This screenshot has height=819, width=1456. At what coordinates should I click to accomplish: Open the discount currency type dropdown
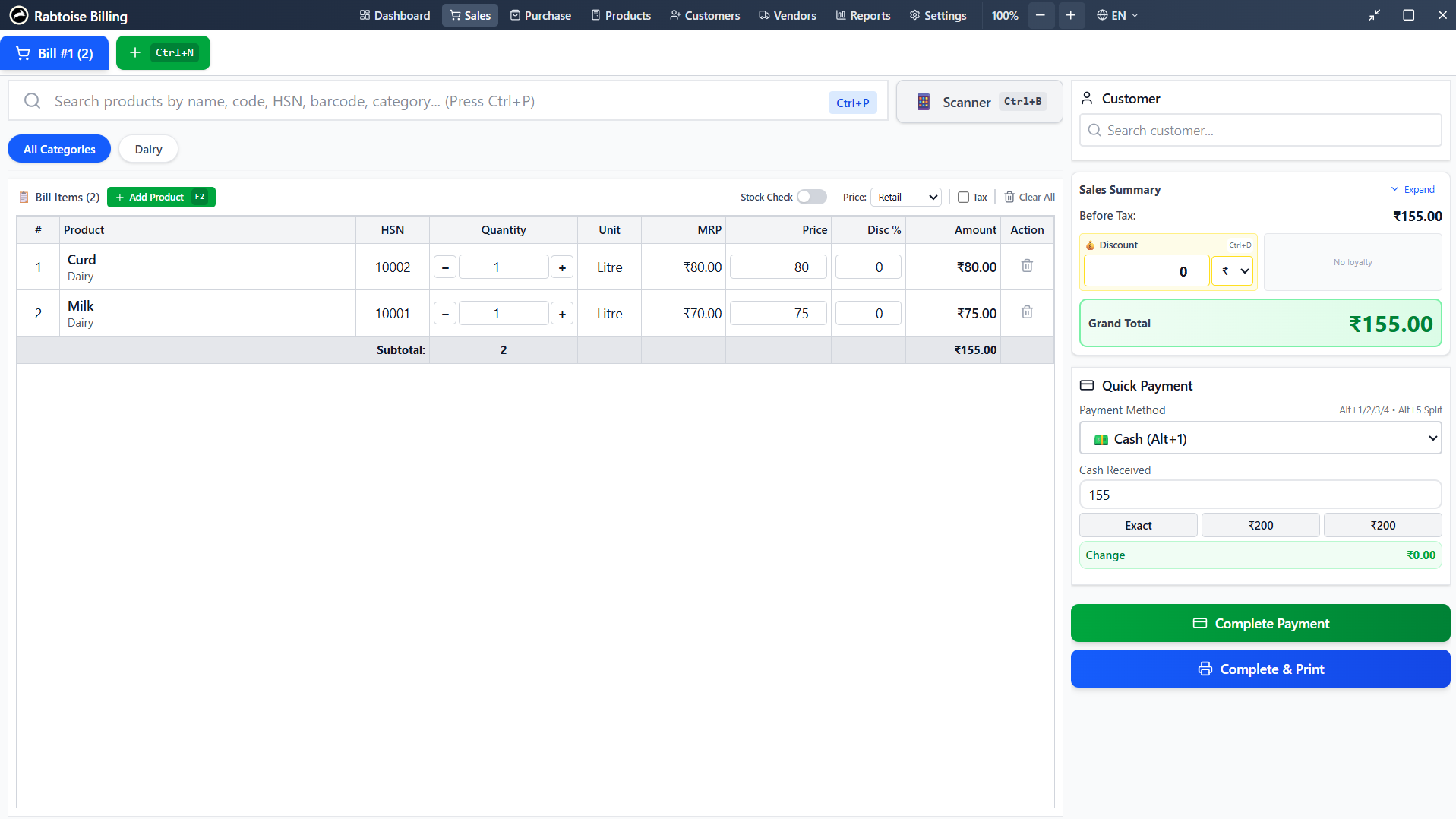coord(1233,271)
